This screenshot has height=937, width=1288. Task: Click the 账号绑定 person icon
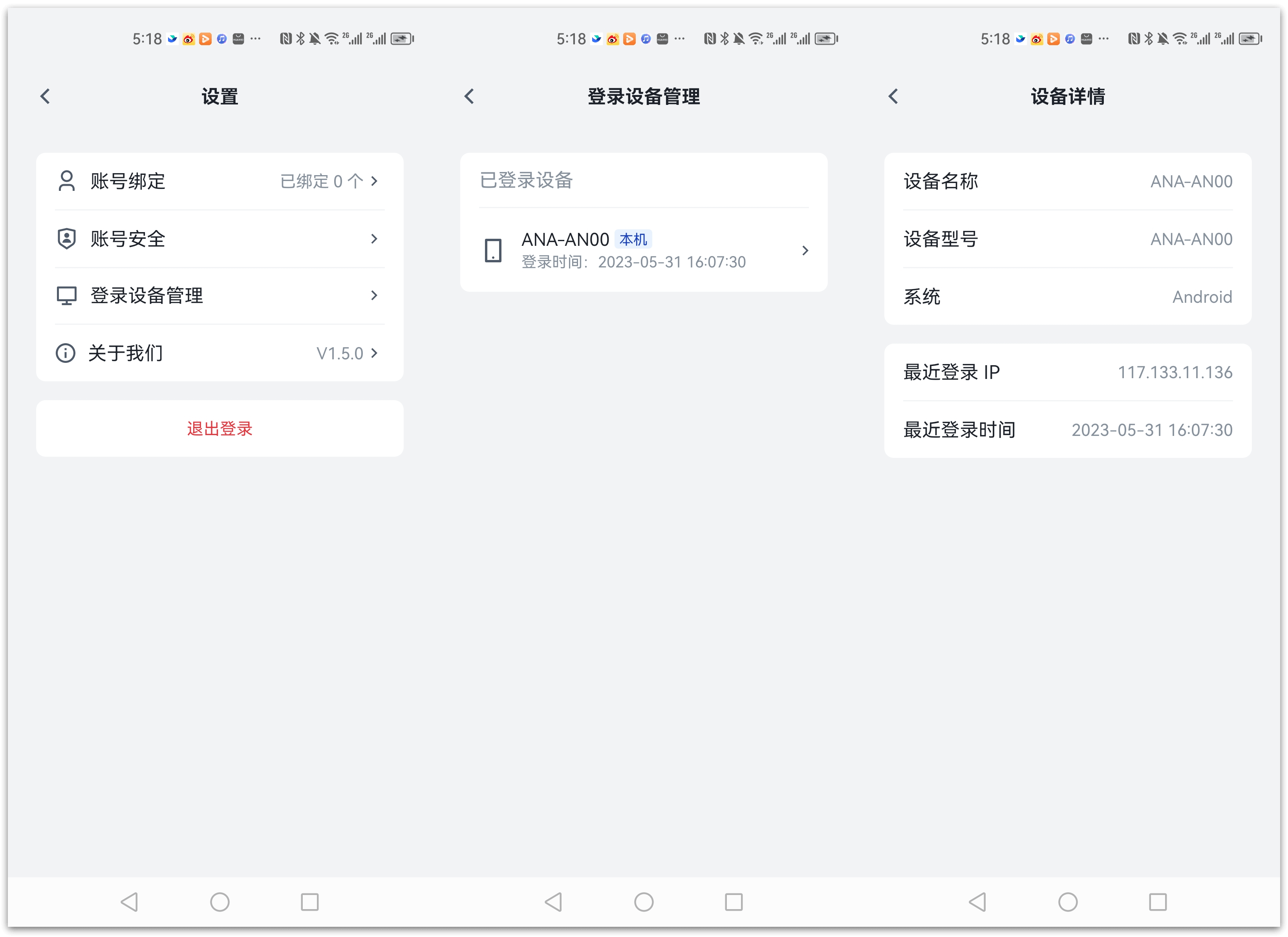pyautogui.click(x=66, y=181)
